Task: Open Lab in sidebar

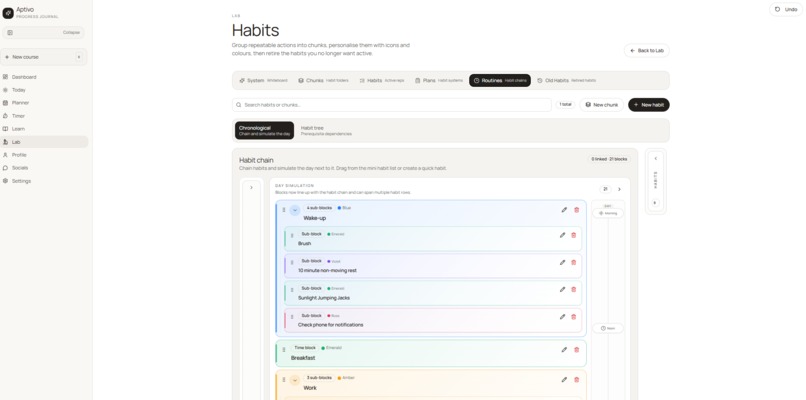Action: point(44,142)
